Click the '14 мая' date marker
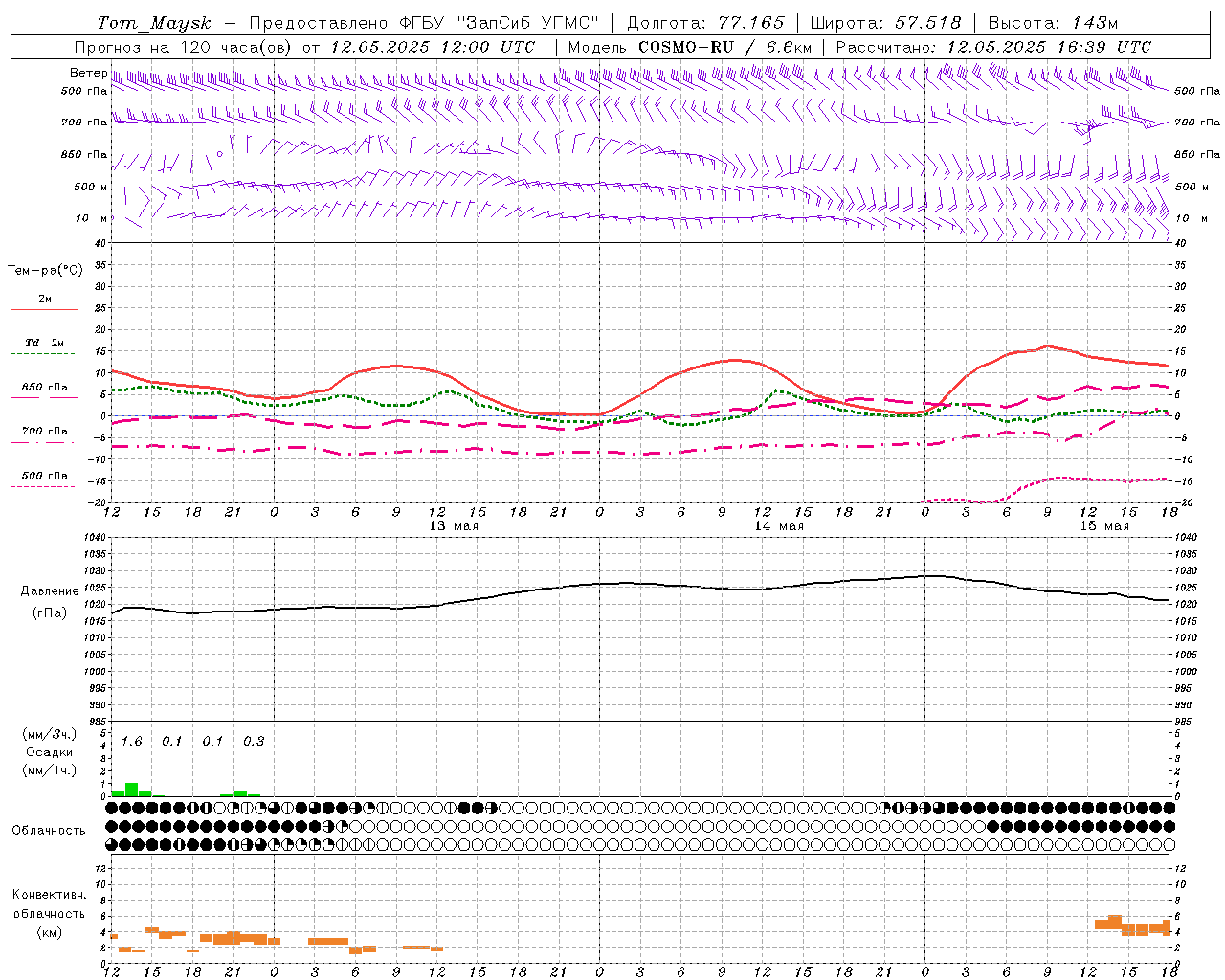This screenshot has height=980, width=1225. point(779,526)
